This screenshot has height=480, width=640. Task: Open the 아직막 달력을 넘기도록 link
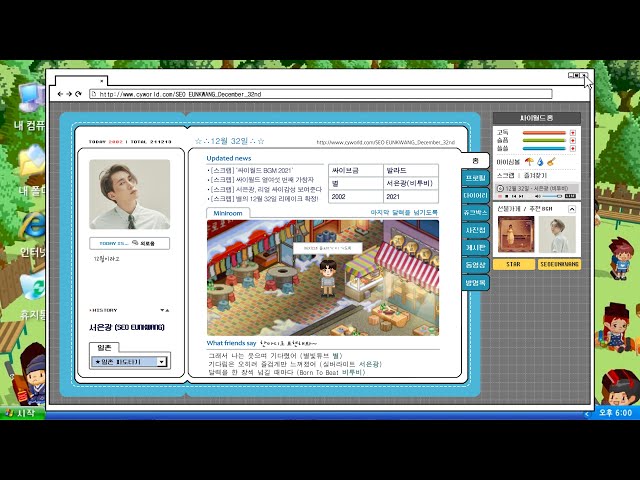(404, 213)
